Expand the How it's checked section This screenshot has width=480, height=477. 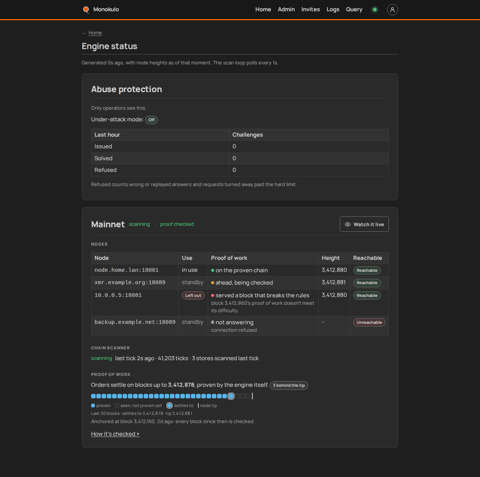[115, 434]
